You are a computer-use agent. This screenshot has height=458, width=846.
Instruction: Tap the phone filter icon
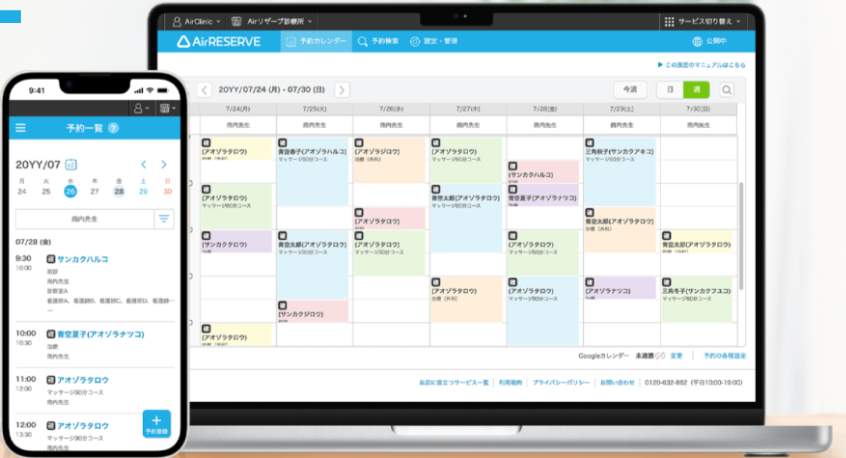click(x=165, y=218)
